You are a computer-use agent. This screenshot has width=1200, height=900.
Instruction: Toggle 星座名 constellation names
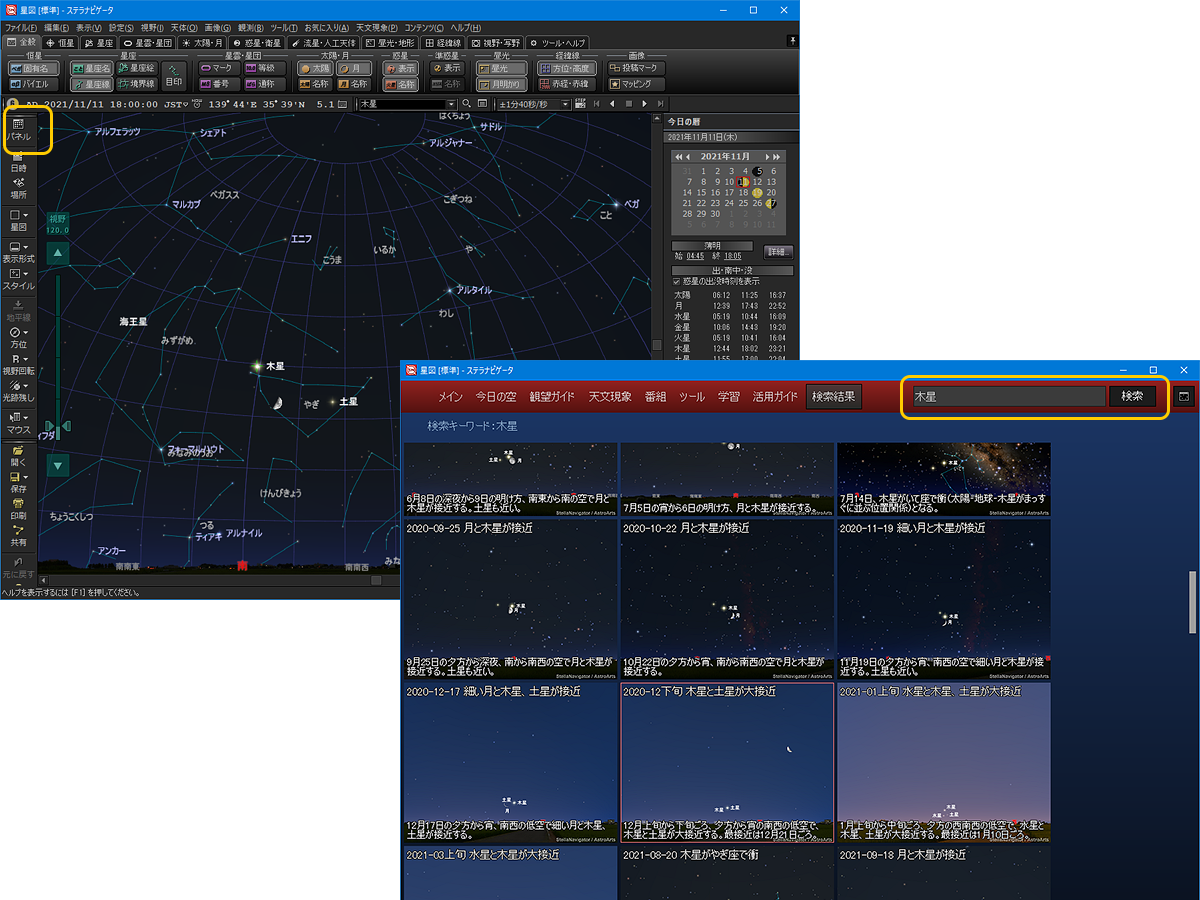click(91, 69)
